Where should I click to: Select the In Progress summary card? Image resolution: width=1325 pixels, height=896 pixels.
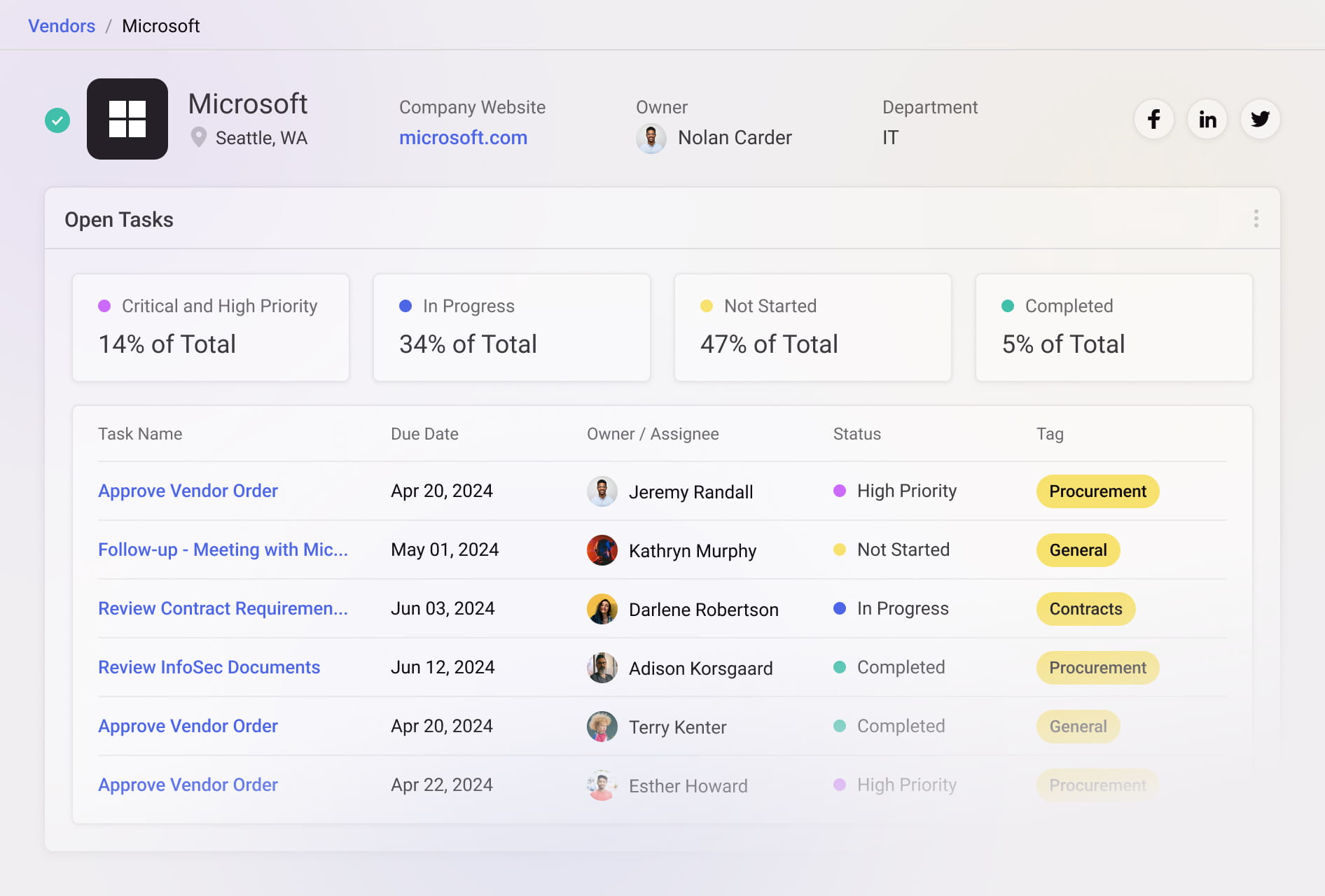pyautogui.click(x=512, y=328)
